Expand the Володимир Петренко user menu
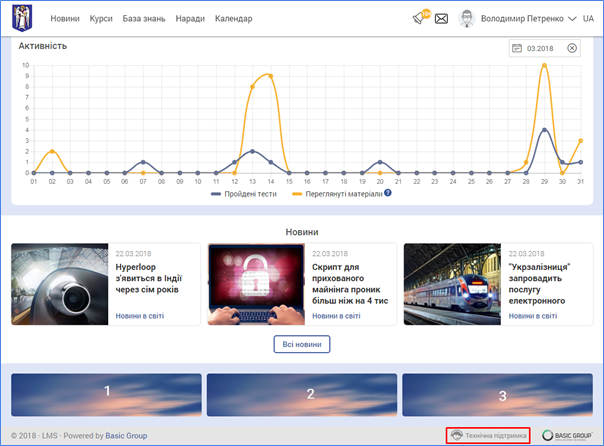604x446 pixels. tap(522, 19)
